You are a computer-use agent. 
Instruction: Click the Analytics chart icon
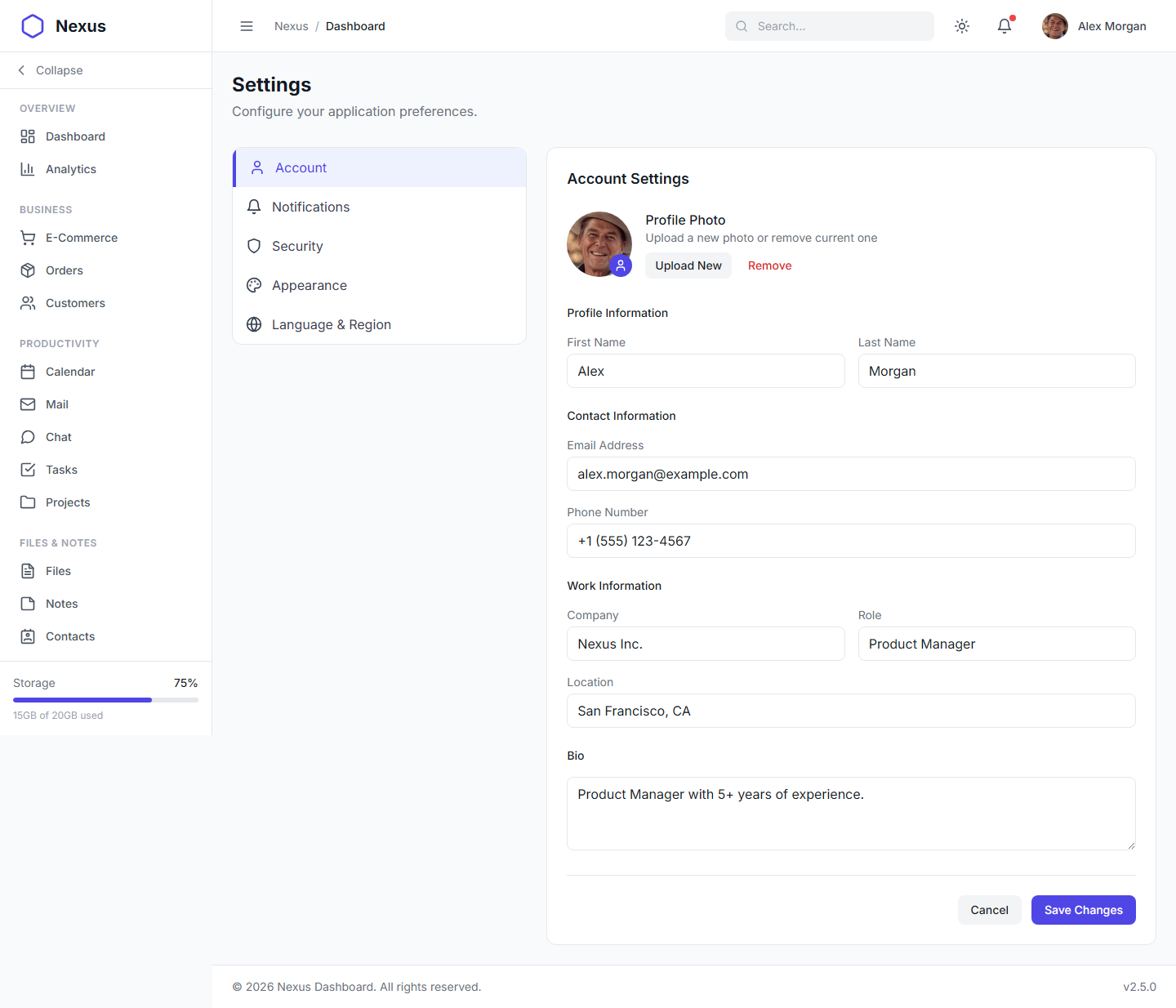(x=28, y=169)
